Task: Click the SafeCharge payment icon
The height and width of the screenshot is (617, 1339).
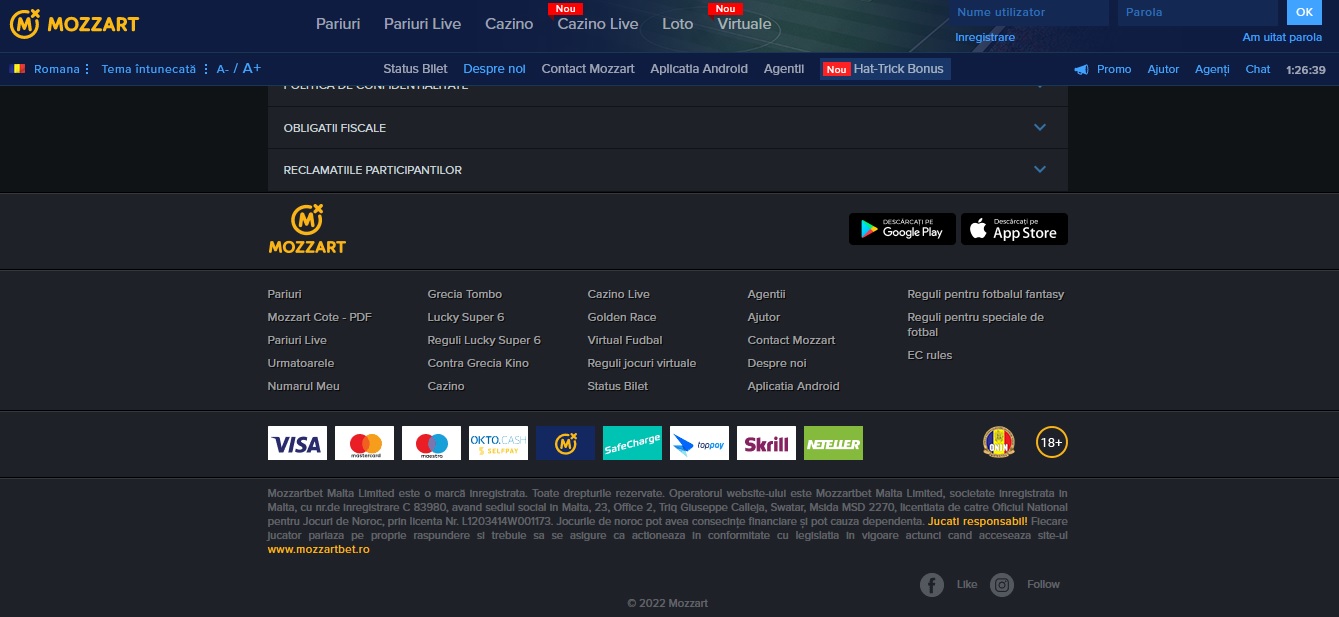Action: (x=632, y=443)
